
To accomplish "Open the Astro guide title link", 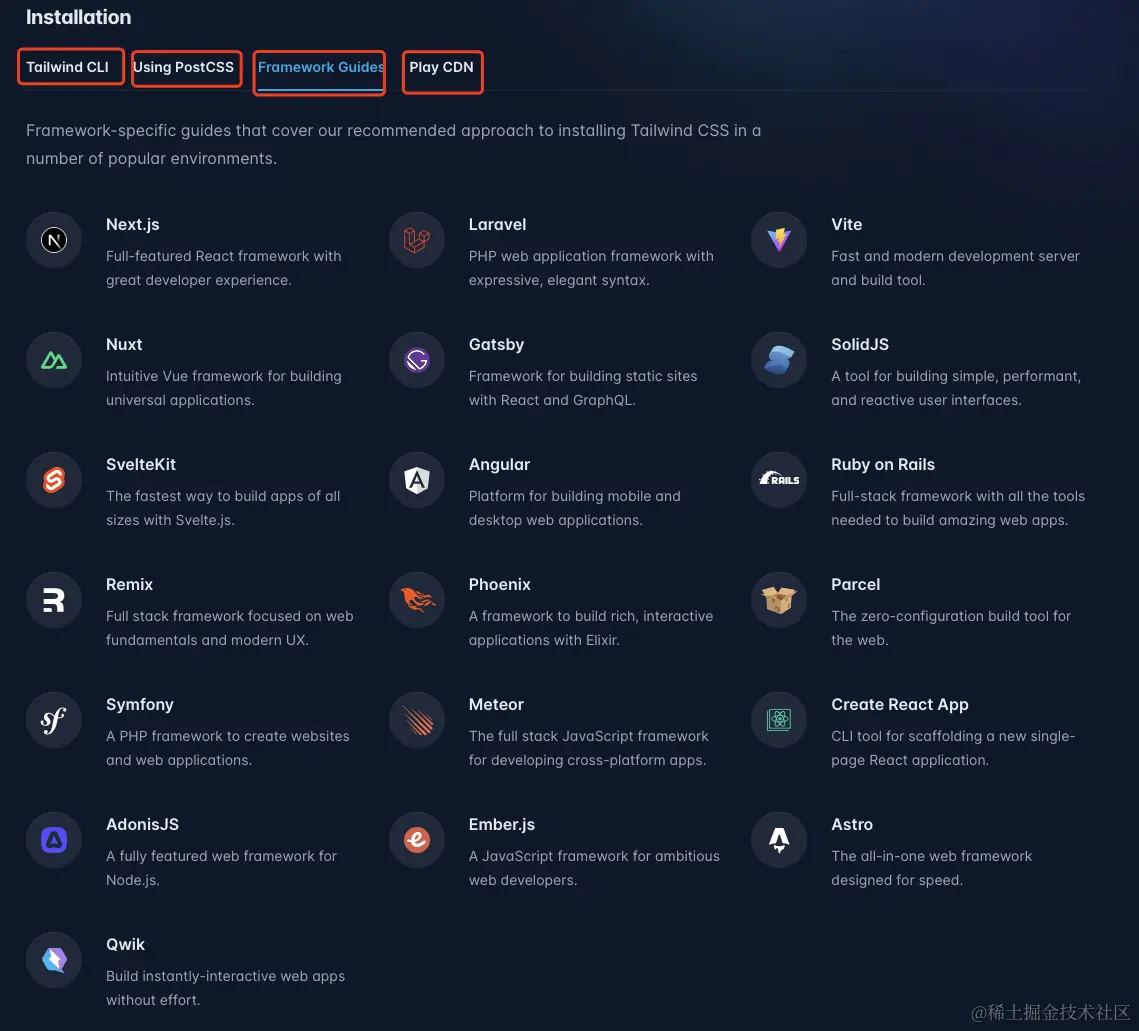I will [x=852, y=825].
